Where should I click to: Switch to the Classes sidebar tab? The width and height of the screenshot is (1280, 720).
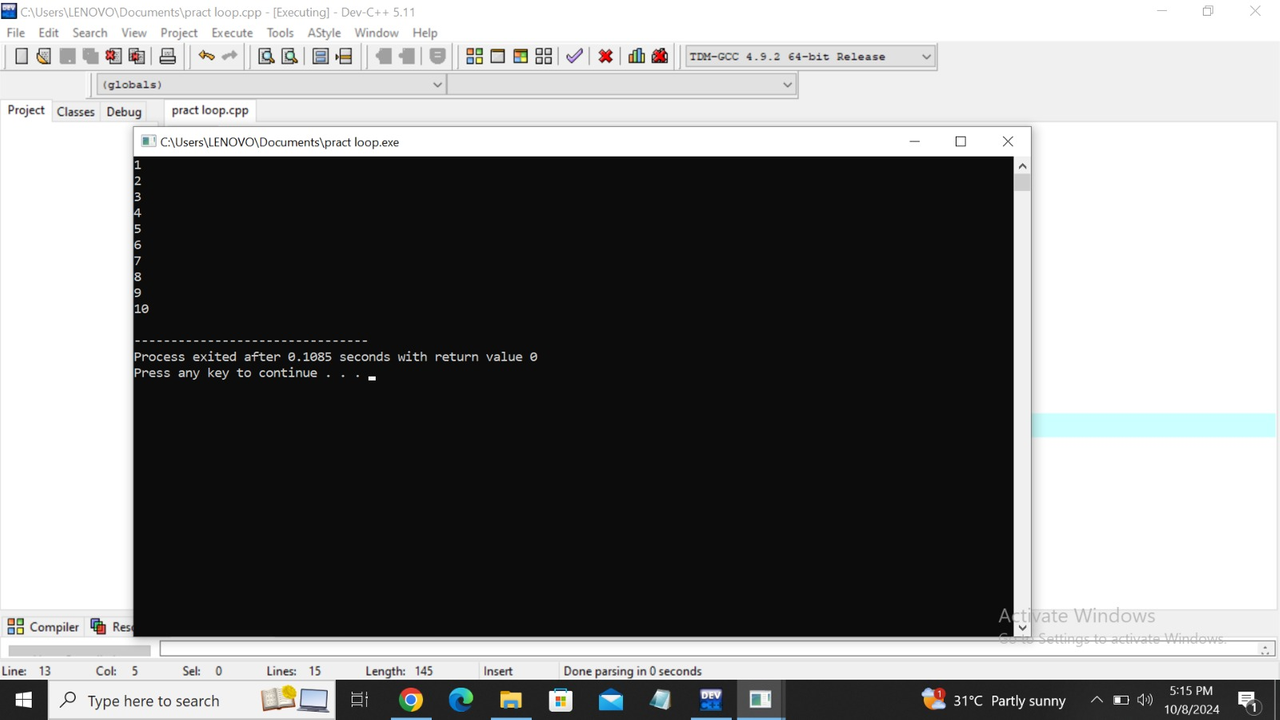point(75,111)
